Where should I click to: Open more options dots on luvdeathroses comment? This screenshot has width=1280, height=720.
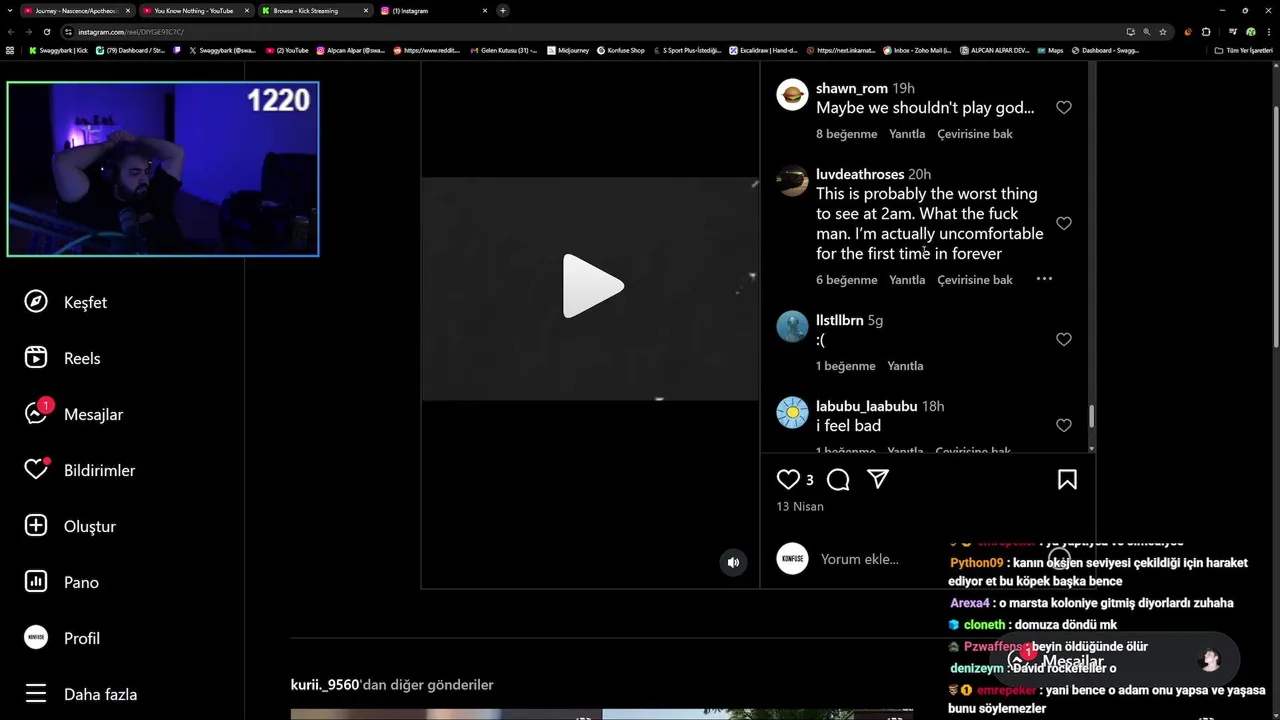click(1044, 279)
